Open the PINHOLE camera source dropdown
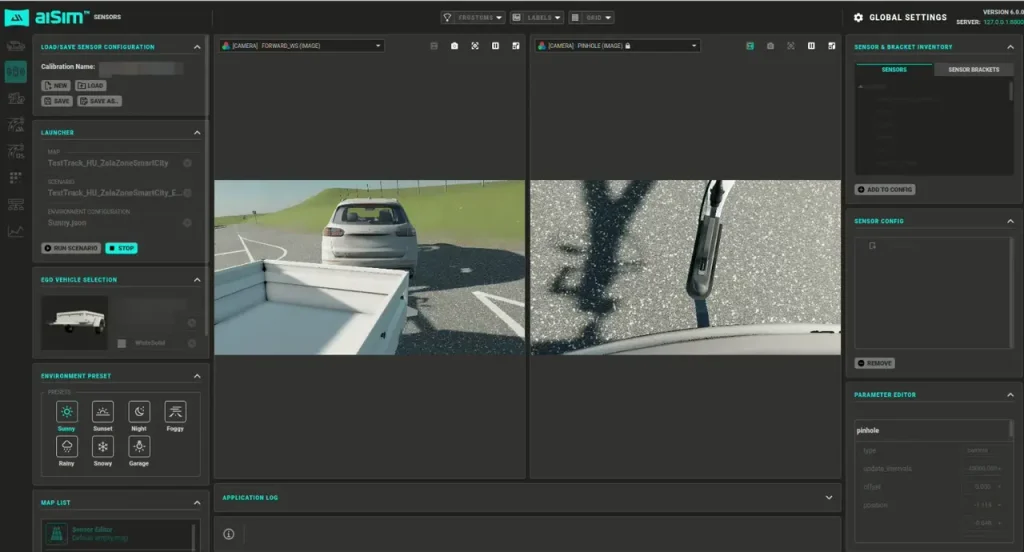The height and width of the screenshot is (552, 1024). click(617, 46)
